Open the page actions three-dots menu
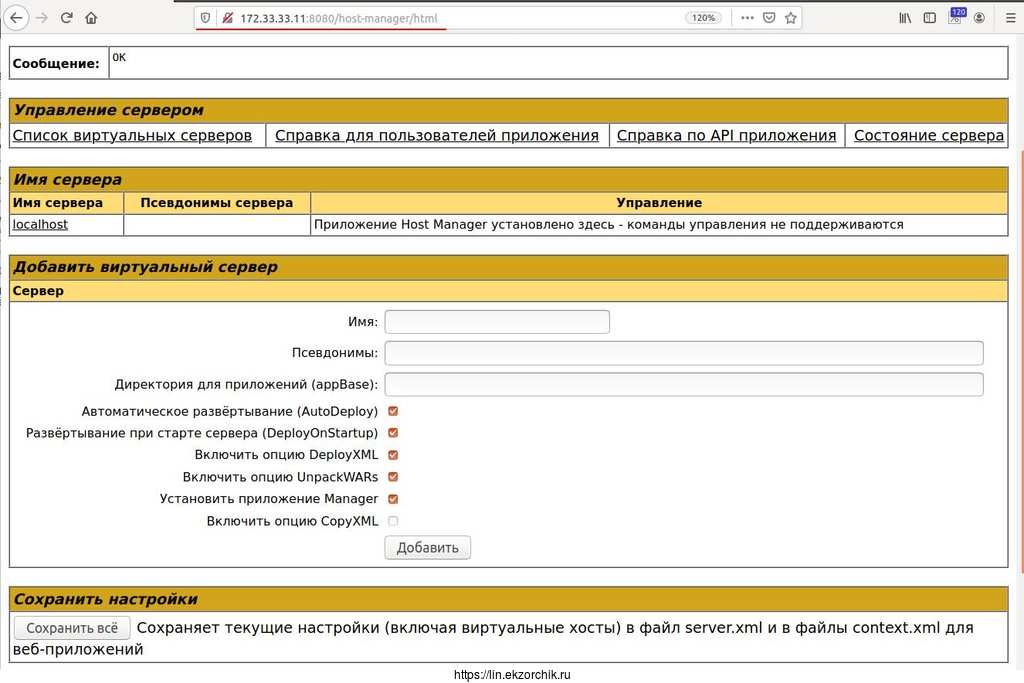Screen dimensions: 1024x683 pyautogui.click(x=747, y=18)
